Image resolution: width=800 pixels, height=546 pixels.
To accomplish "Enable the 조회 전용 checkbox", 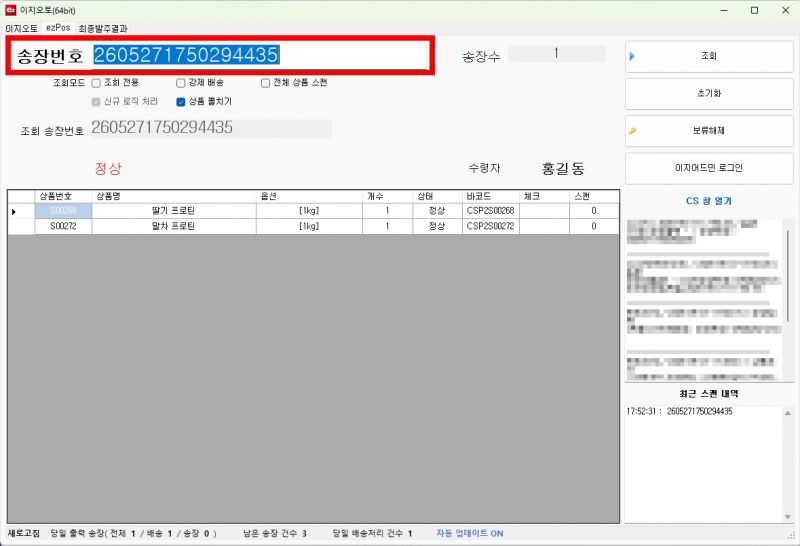I will [x=96, y=83].
